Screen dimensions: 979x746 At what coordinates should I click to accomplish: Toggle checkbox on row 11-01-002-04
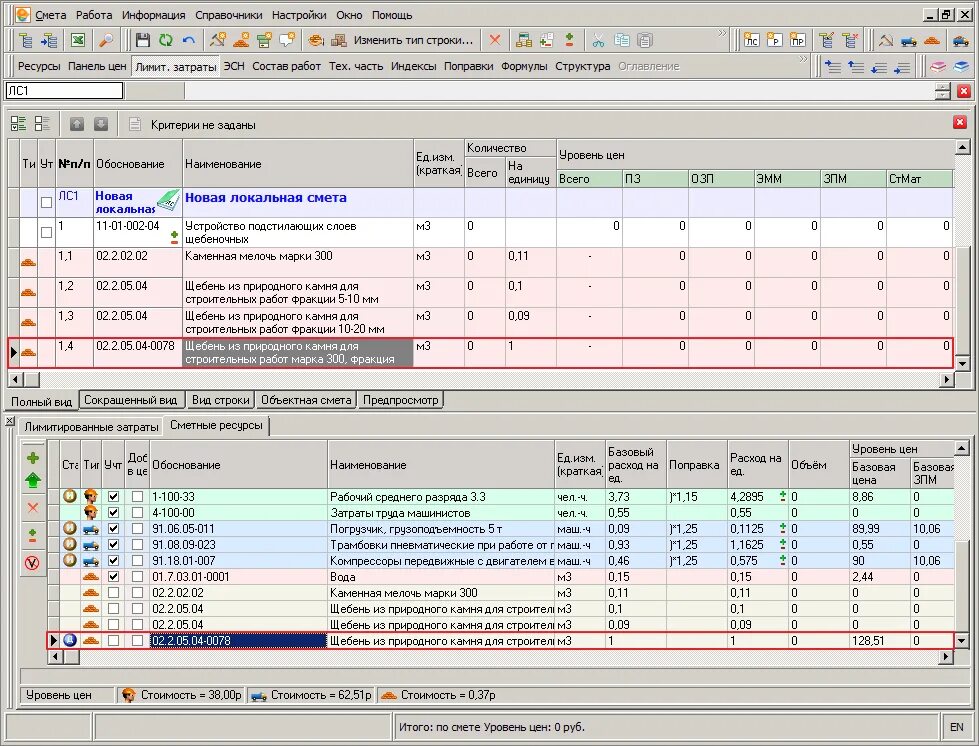[x=46, y=232]
